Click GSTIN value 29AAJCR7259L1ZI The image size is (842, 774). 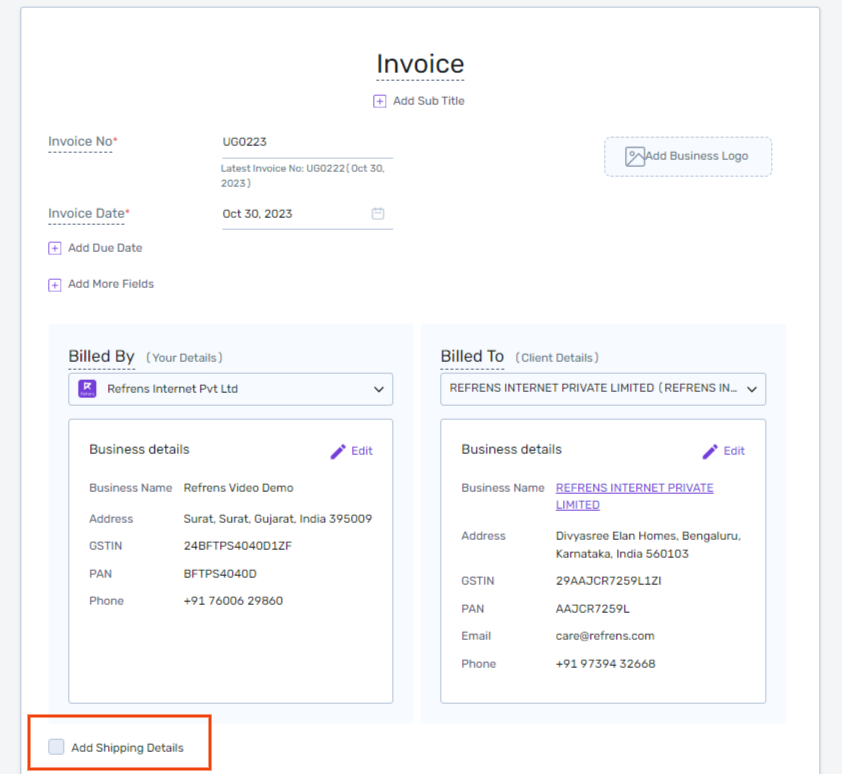click(x=608, y=581)
